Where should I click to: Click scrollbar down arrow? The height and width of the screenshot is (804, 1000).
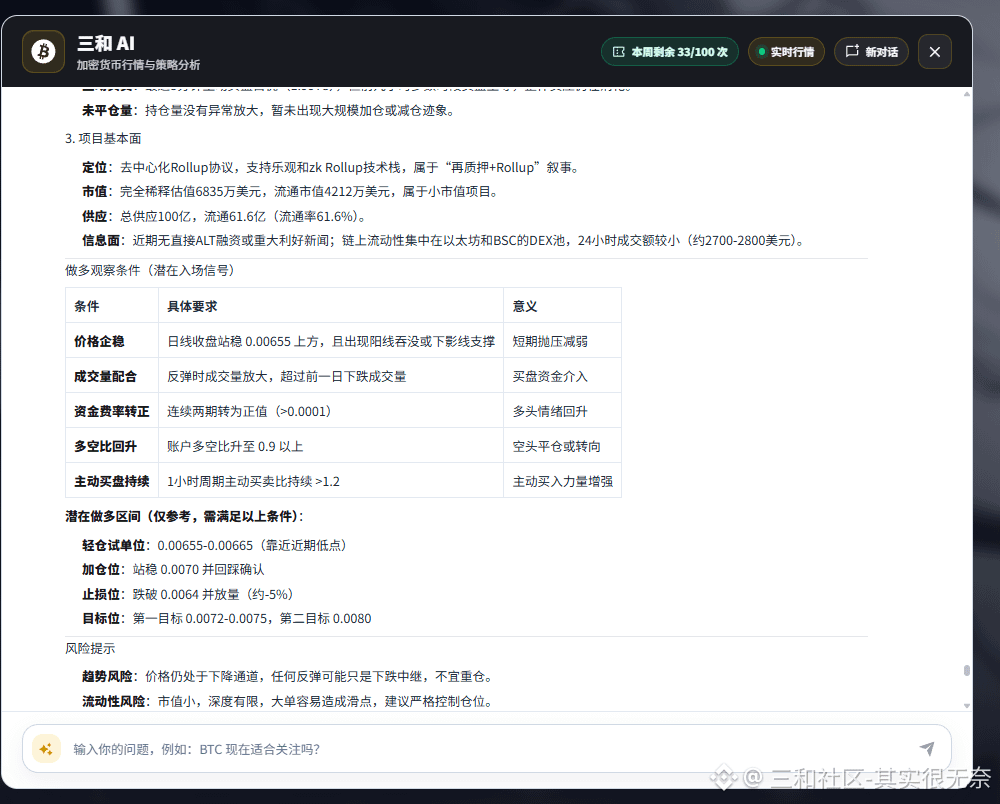click(x=967, y=706)
